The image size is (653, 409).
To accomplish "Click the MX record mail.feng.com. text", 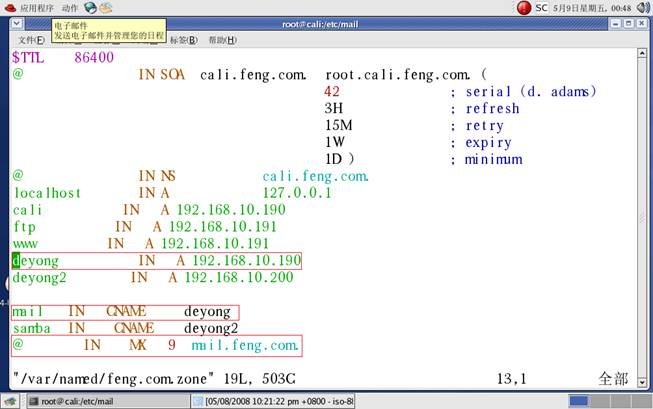I will click(x=245, y=345).
